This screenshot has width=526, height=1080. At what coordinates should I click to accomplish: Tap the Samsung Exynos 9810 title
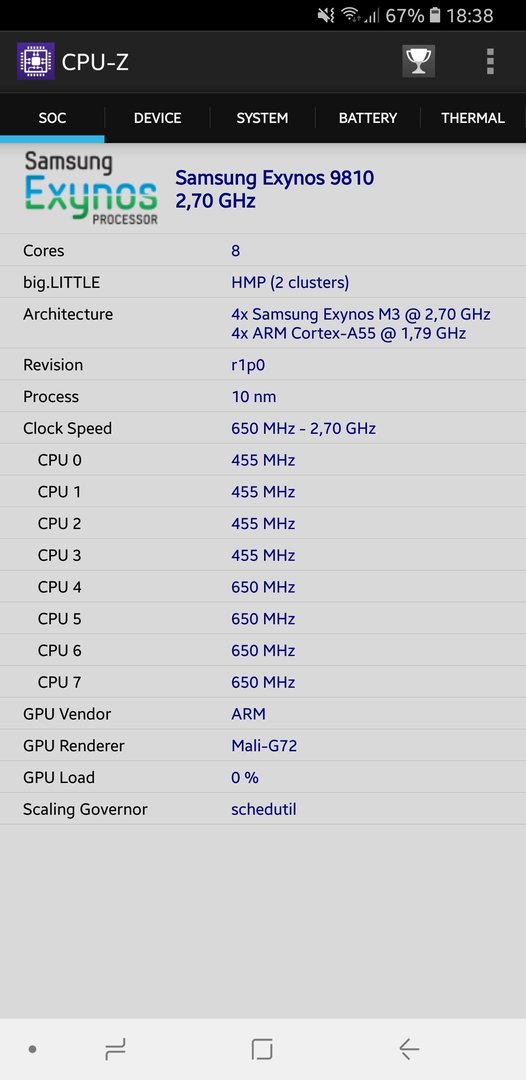pos(275,178)
